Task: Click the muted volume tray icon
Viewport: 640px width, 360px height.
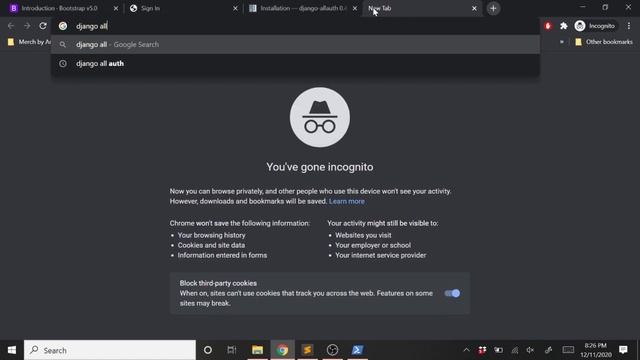Action: 530,350
